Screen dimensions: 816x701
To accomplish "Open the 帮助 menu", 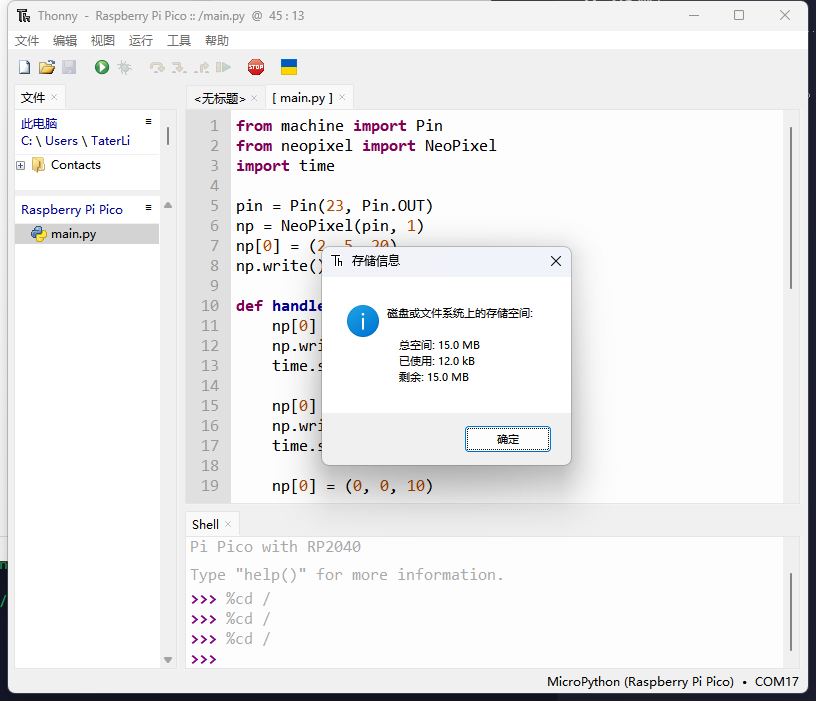I will [216, 41].
